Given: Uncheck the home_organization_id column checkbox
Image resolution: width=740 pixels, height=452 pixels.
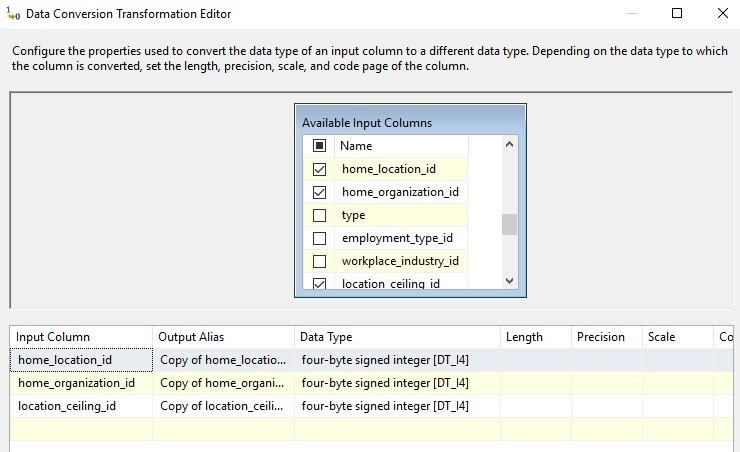Looking at the screenshot, I should [320, 192].
